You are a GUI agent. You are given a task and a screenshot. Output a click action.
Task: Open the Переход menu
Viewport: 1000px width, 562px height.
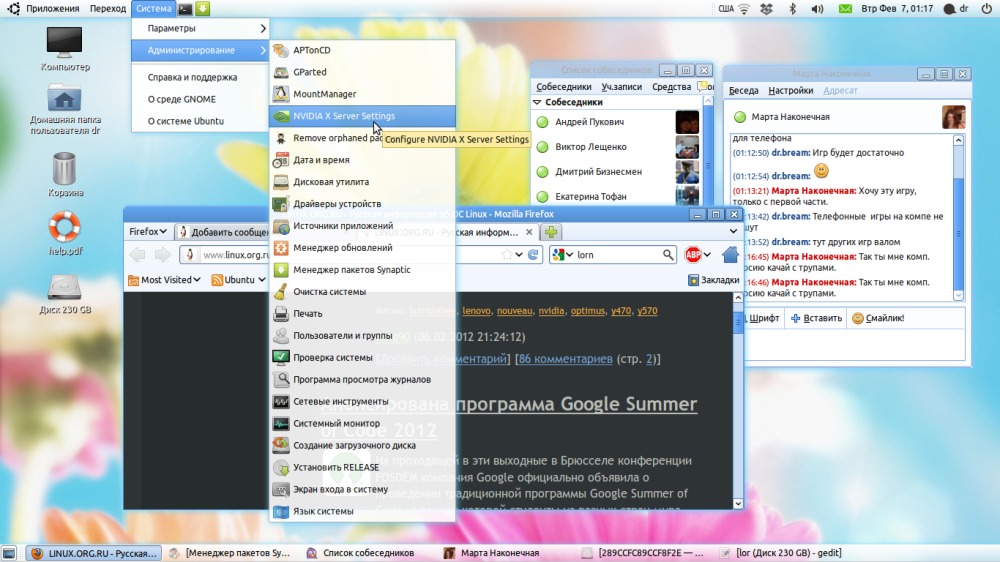pos(108,8)
